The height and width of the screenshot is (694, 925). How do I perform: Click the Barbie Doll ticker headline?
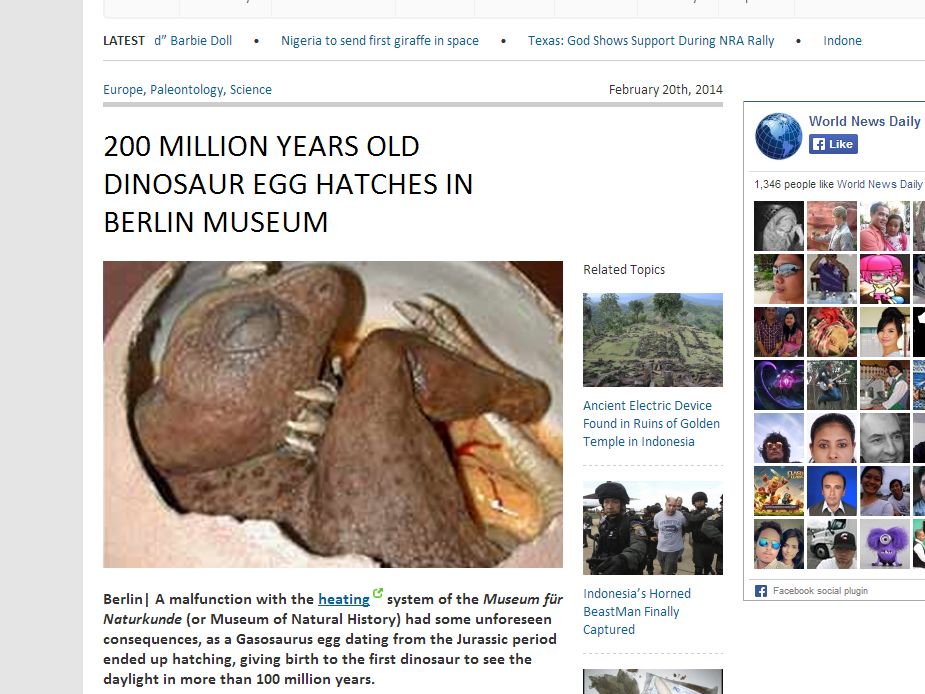tap(193, 41)
